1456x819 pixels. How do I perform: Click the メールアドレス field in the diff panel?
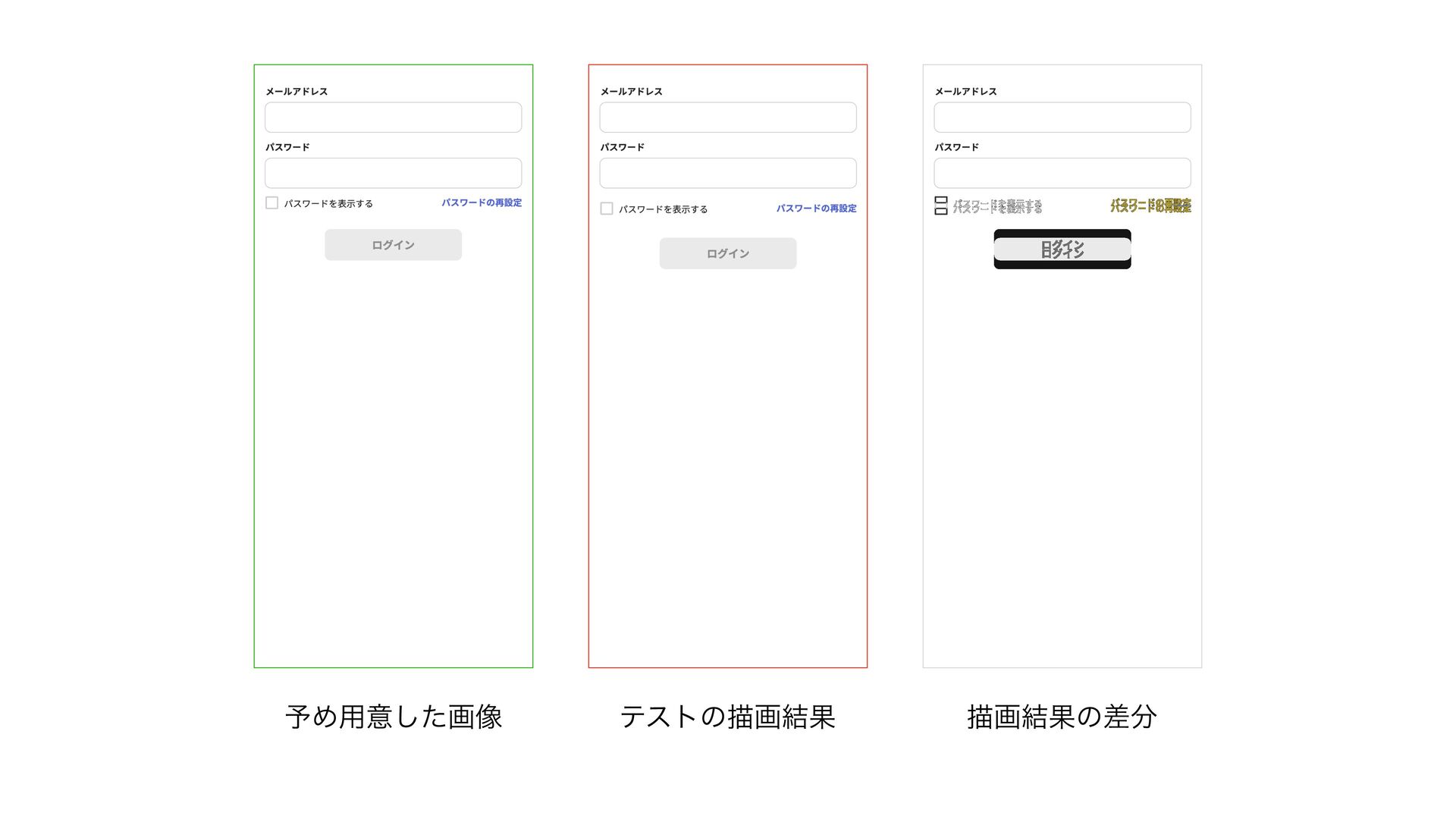pyautogui.click(x=1062, y=118)
